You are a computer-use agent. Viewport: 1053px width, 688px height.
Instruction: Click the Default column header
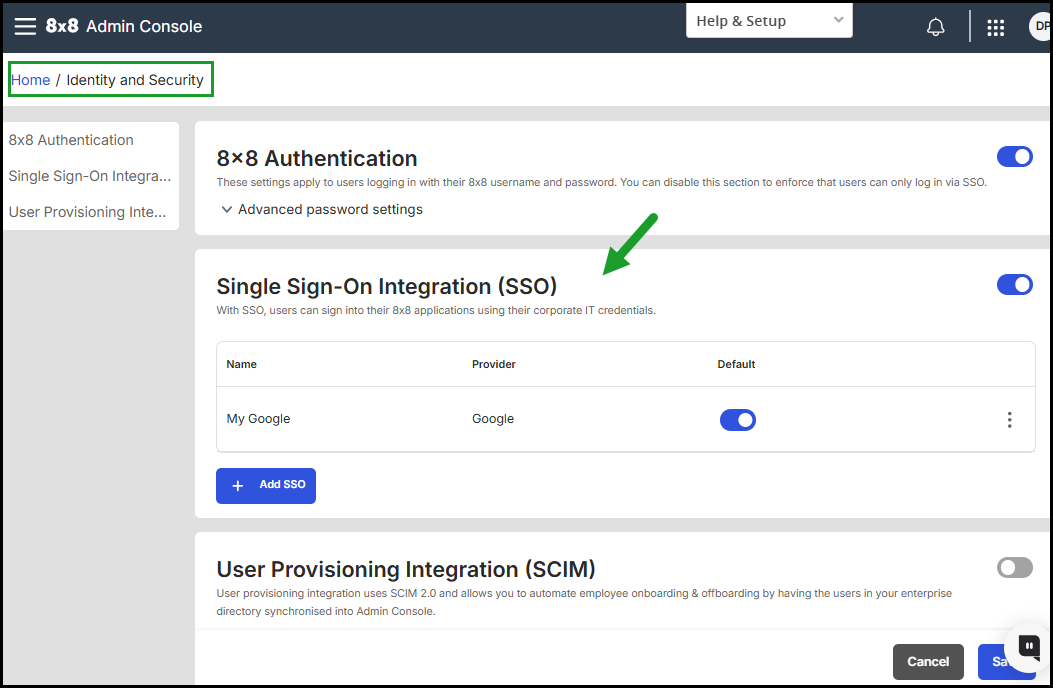pyautogui.click(x=736, y=364)
